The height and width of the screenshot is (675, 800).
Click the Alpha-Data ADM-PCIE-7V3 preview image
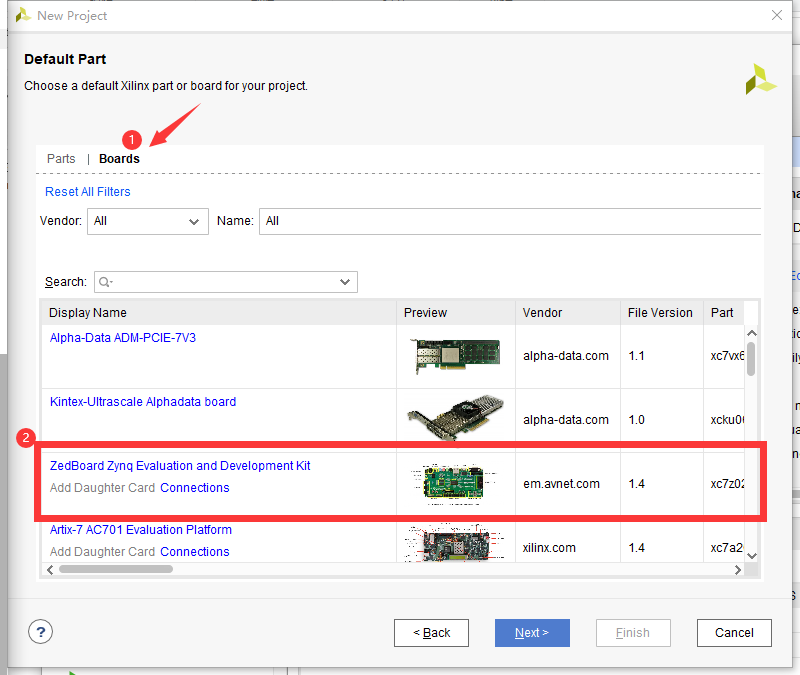pos(456,356)
